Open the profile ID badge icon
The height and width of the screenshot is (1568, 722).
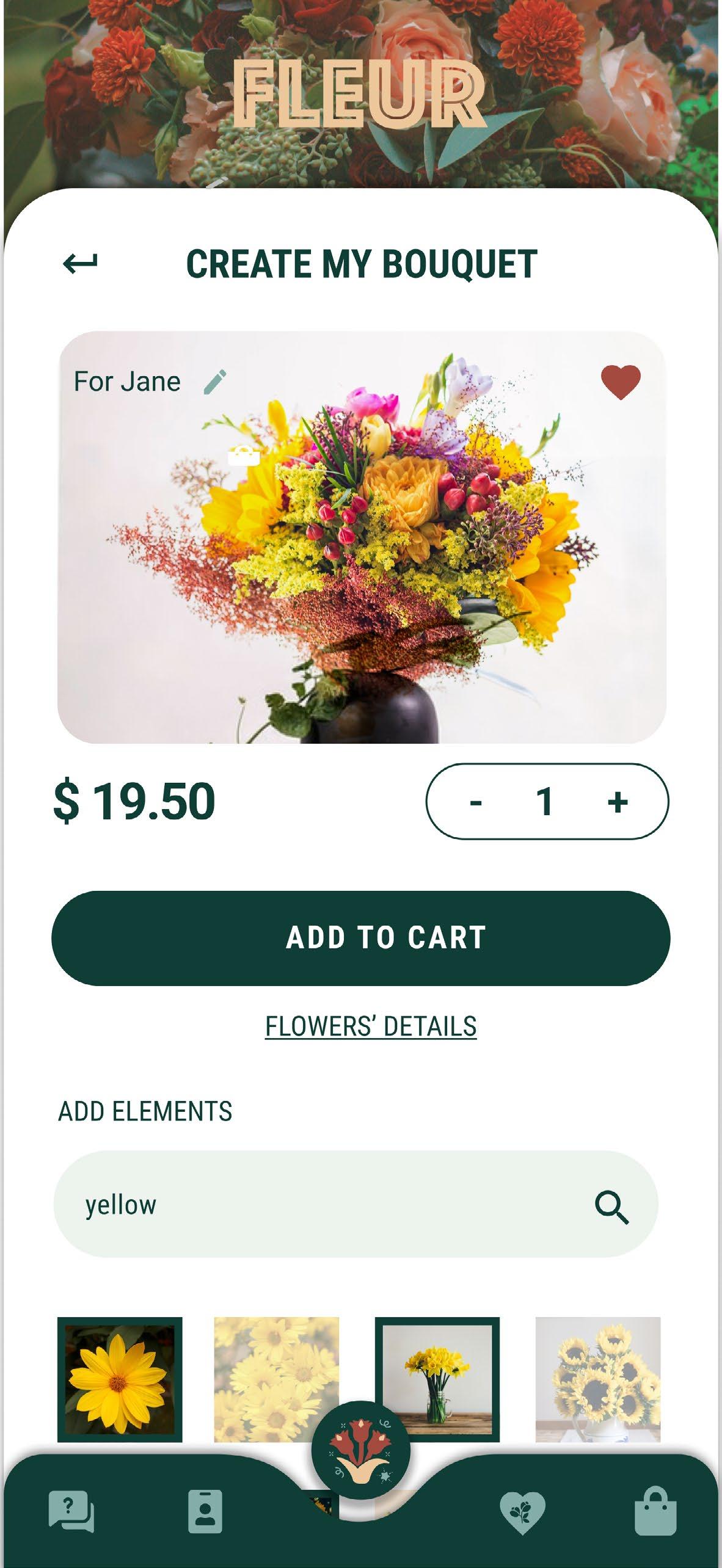click(x=205, y=1512)
